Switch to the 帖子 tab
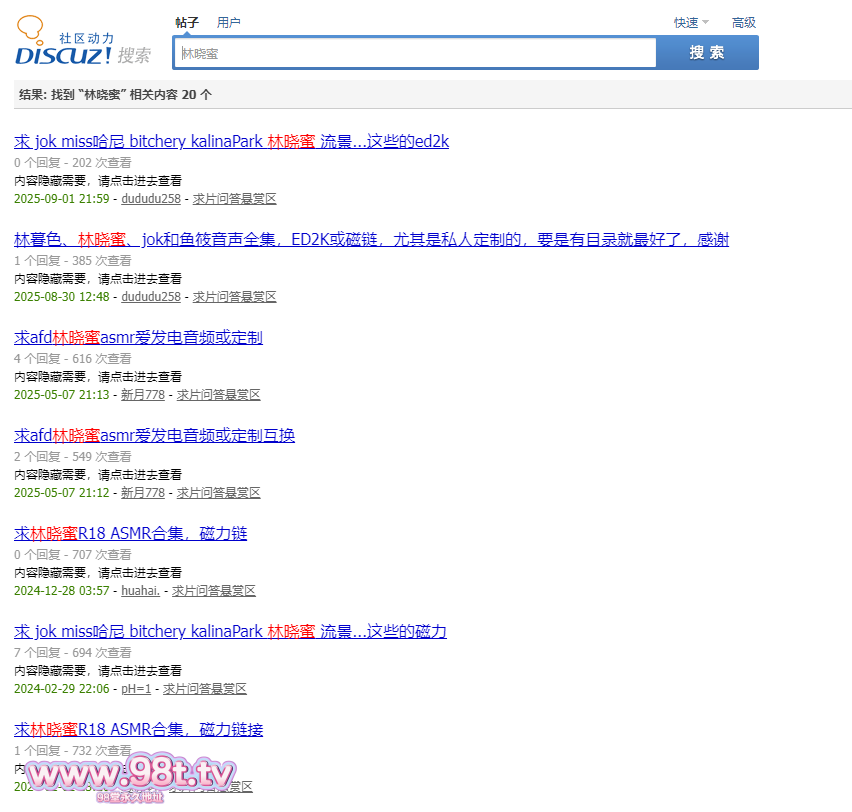Image resolution: width=852 pixels, height=812 pixels. click(x=187, y=22)
